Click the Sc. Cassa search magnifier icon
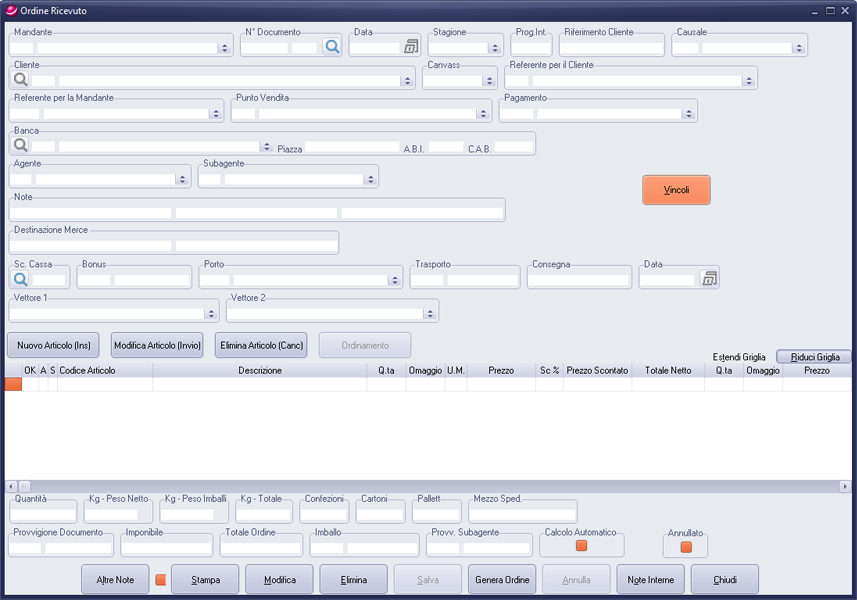 (x=20, y=280)
